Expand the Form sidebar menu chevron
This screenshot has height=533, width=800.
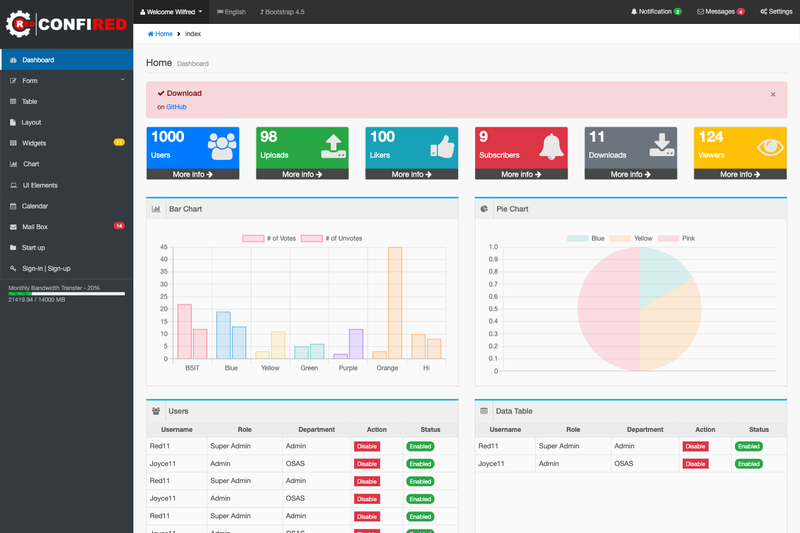coord(122,80)
